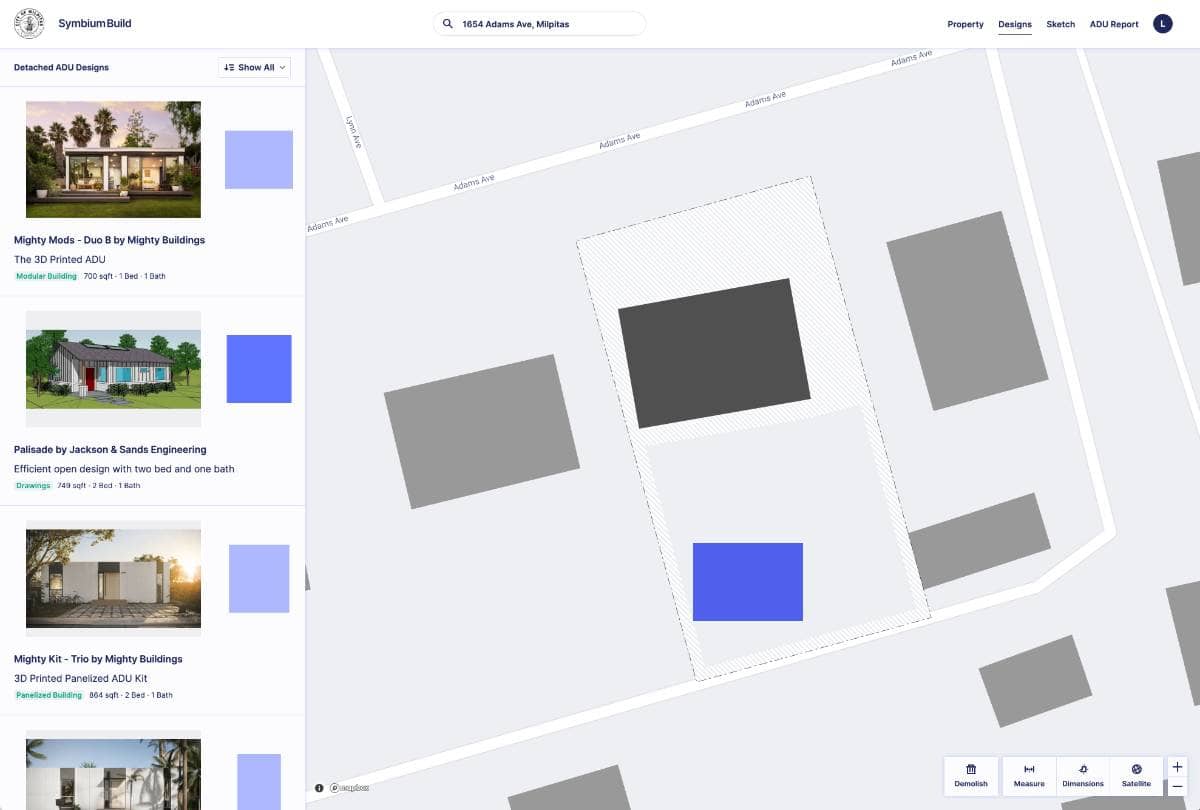Click the address search field
The width and height of the screenshot is (1200, 810).
pos(545,24)
